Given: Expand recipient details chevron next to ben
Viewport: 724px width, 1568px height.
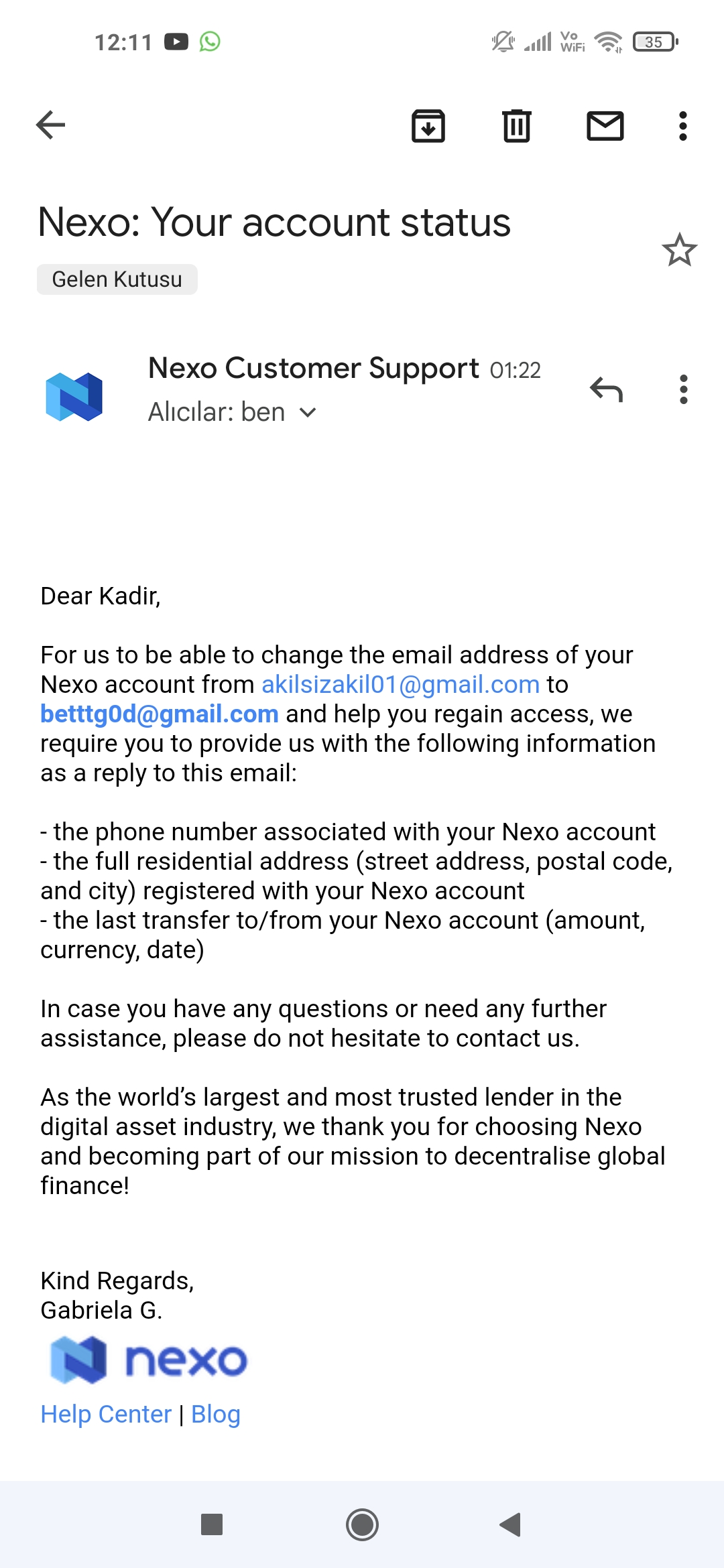Looking at the screenshot, I should (x=308, y=413).
